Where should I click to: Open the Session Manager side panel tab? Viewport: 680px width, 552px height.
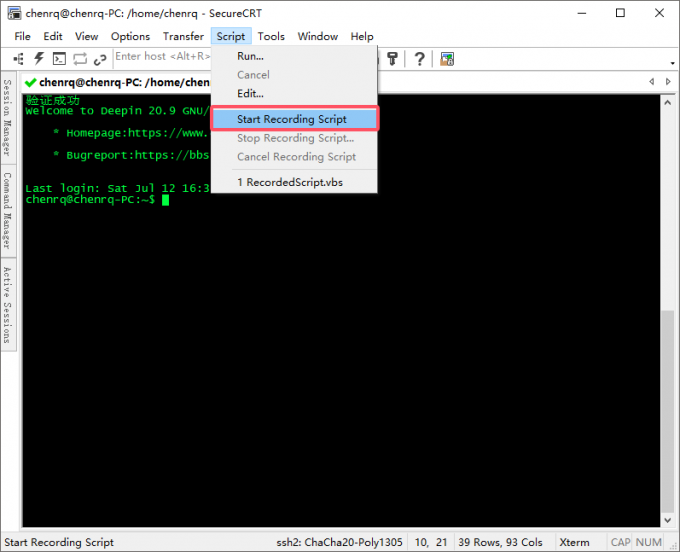point(7,118)
